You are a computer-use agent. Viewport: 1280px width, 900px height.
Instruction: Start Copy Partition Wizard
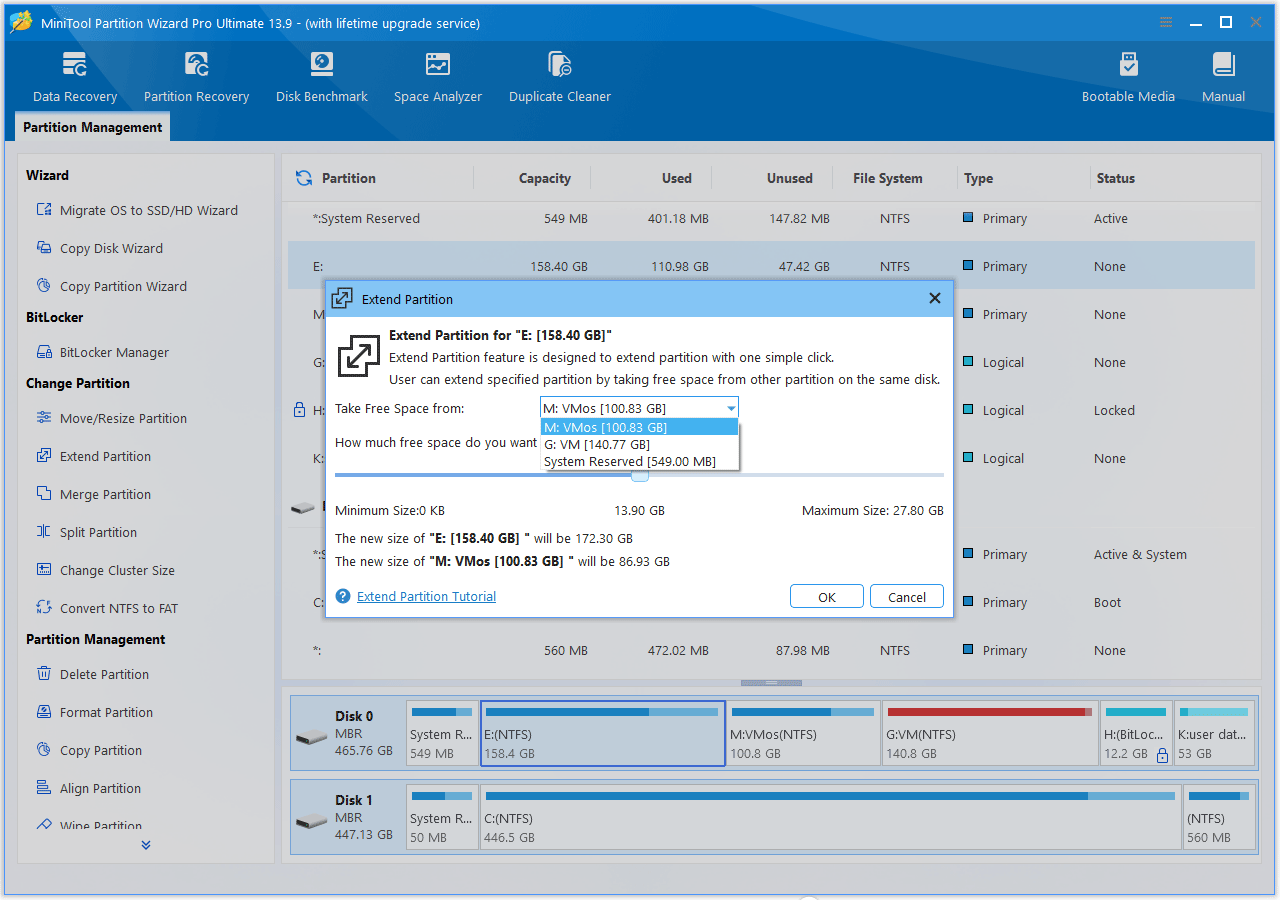point(111,286)
